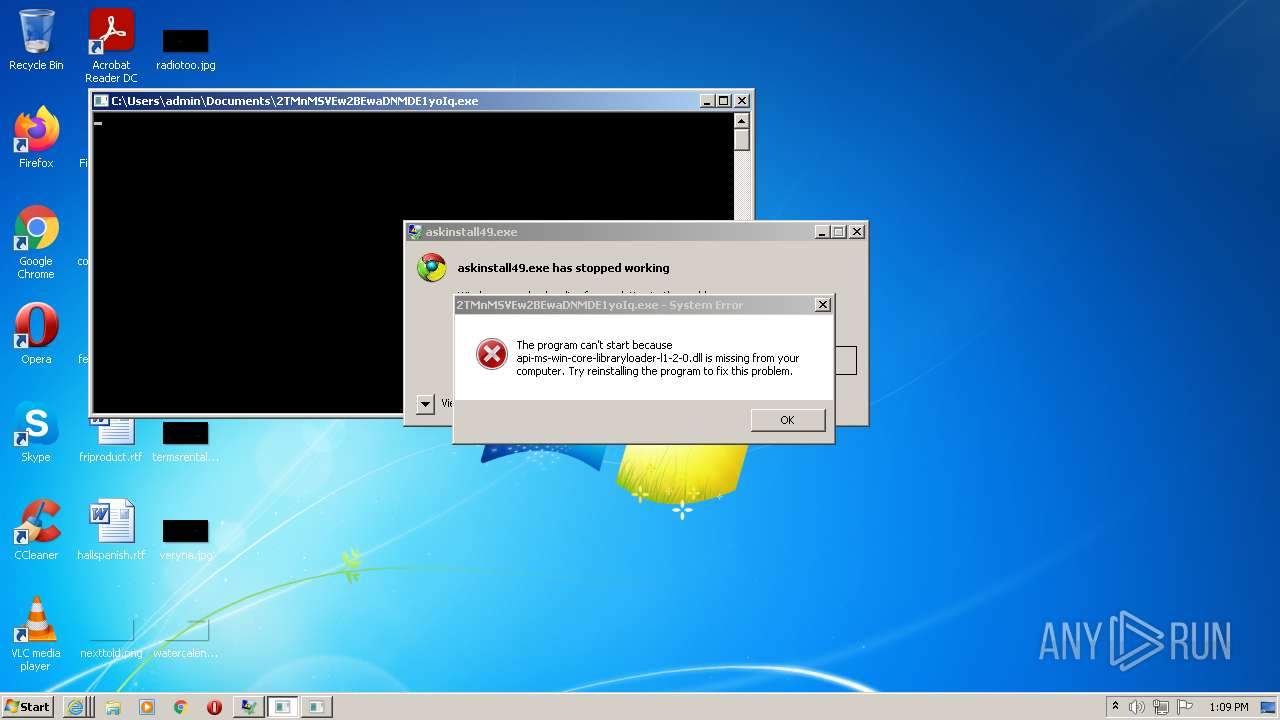
Task: Select friproduct.rtf desktop file
Action: click(111, 440)
